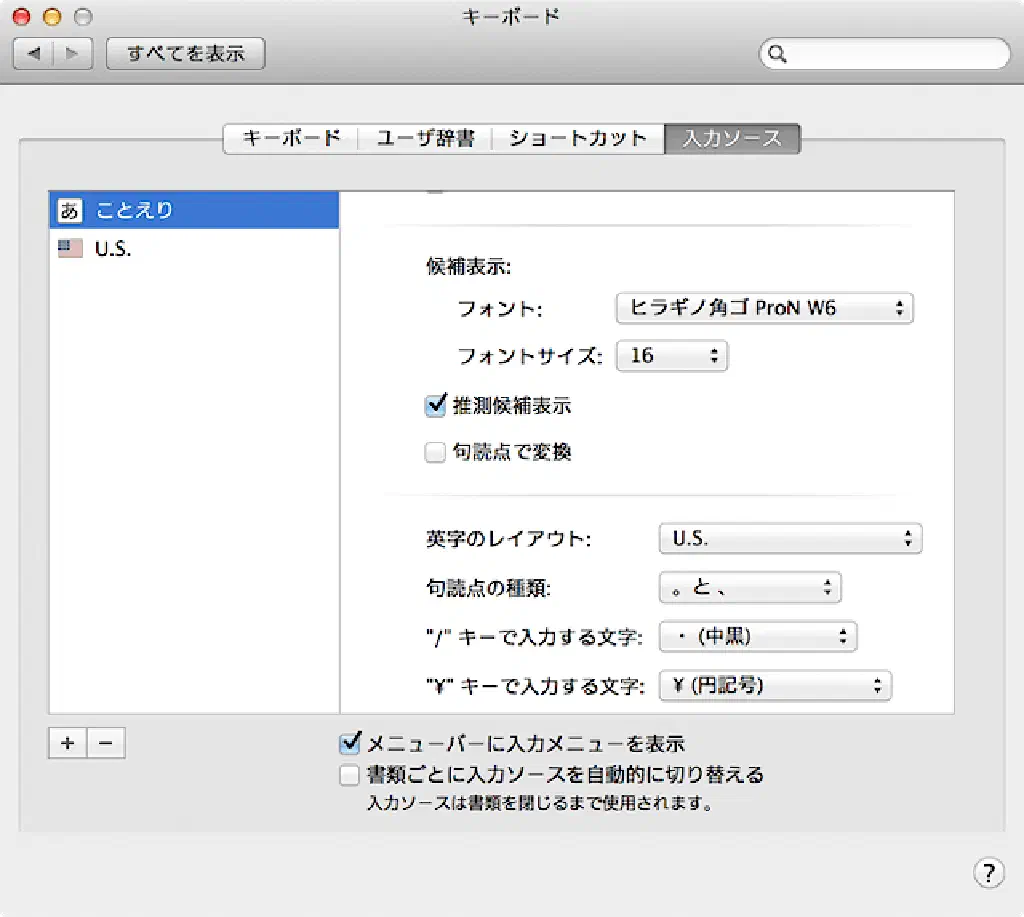The image size is (1024, 917).
Task: Select the ことえり input source icon
Action: (70, 210)
